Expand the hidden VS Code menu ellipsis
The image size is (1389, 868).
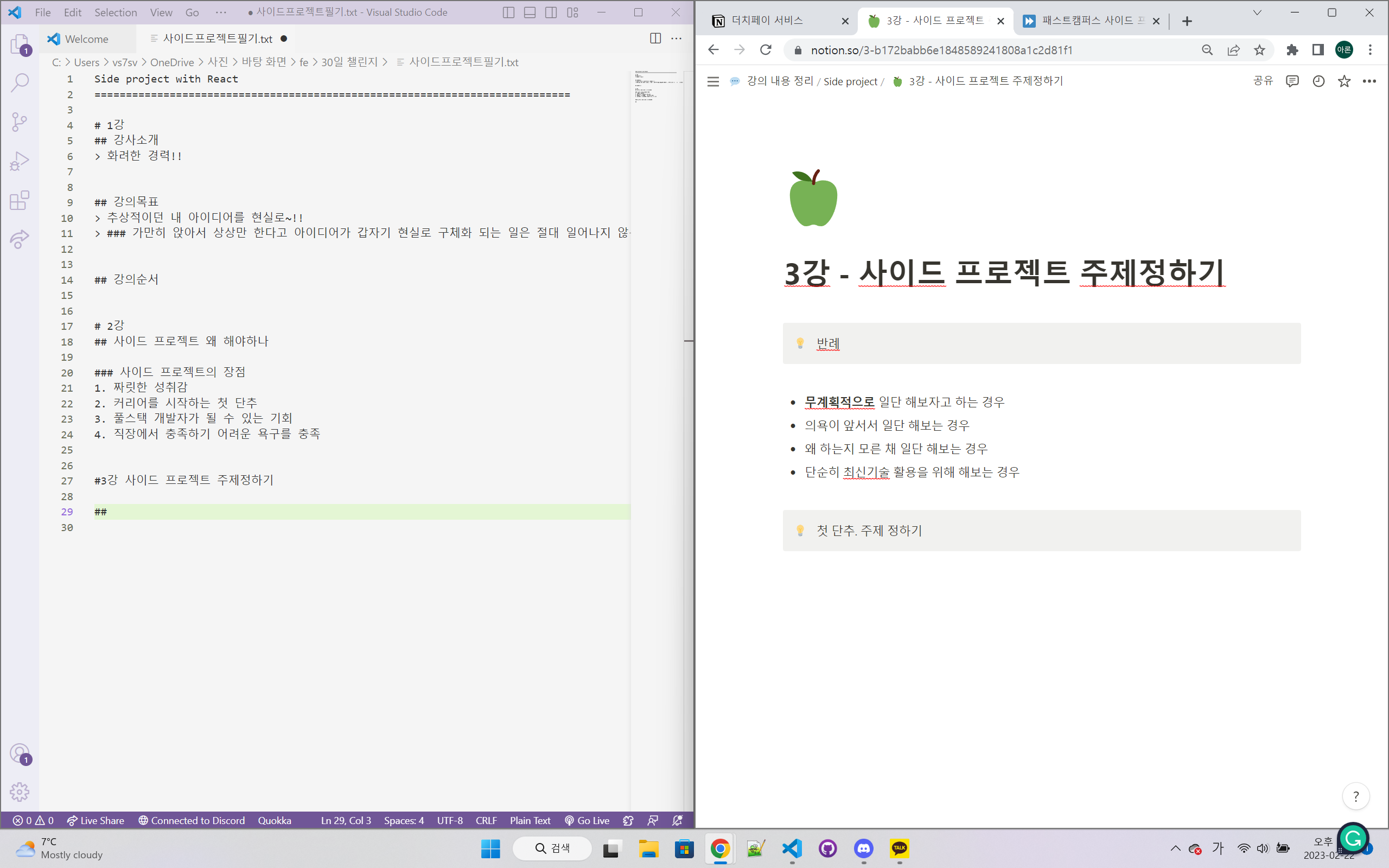tap(221, 12)
